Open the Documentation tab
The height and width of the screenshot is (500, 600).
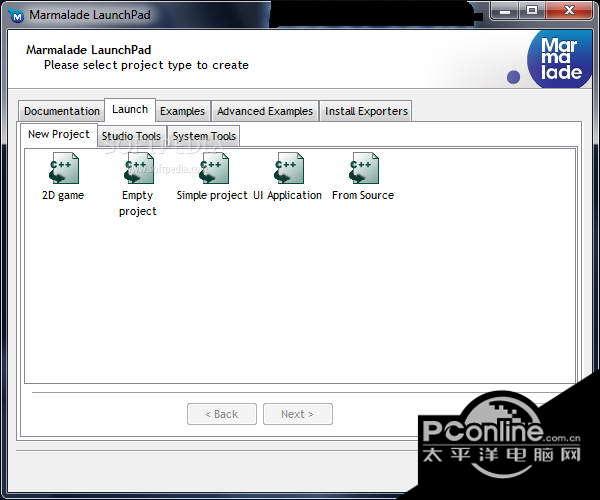click(x=62, y=111)
